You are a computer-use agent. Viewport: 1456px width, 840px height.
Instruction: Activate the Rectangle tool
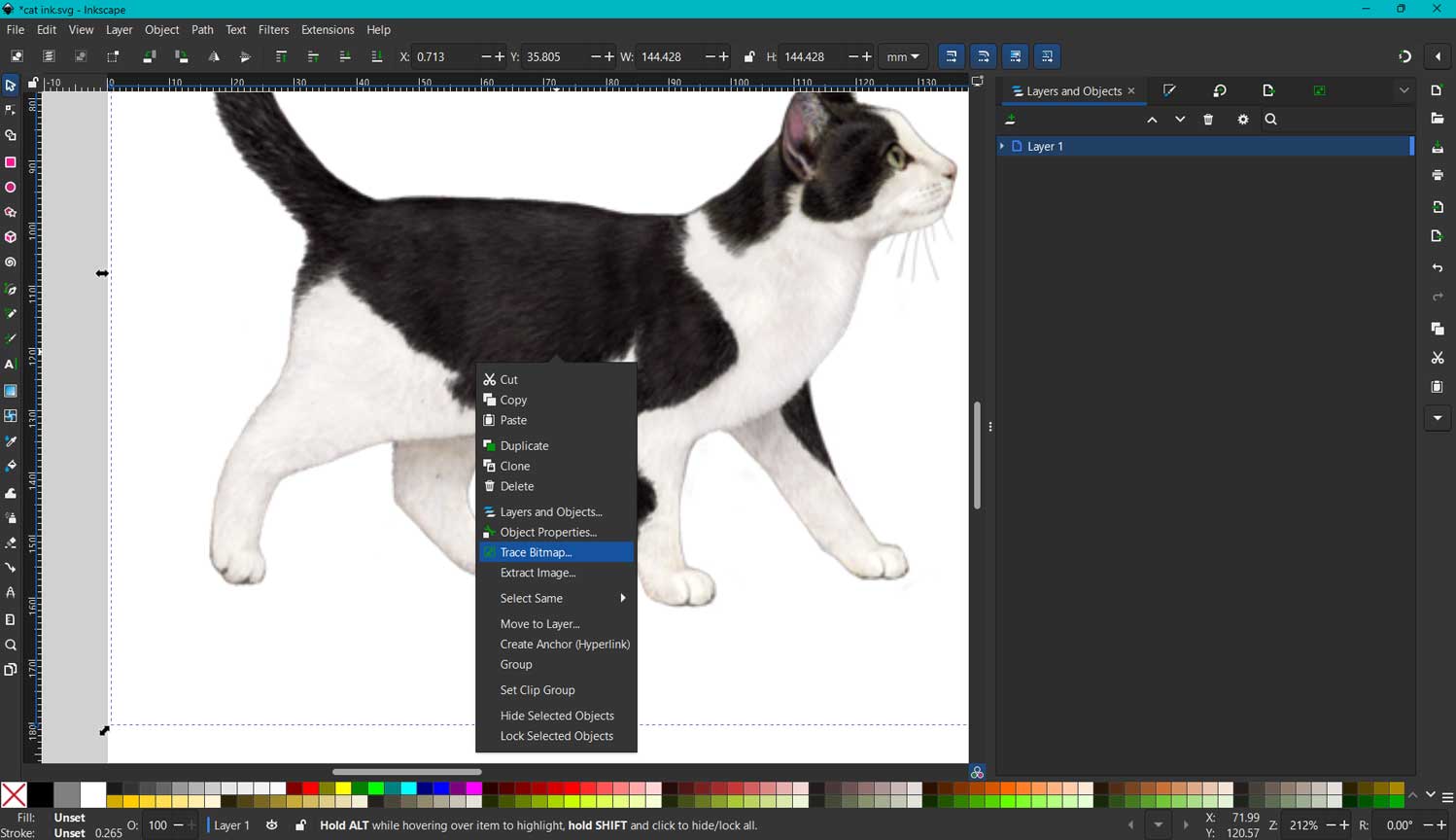[11, 161]
